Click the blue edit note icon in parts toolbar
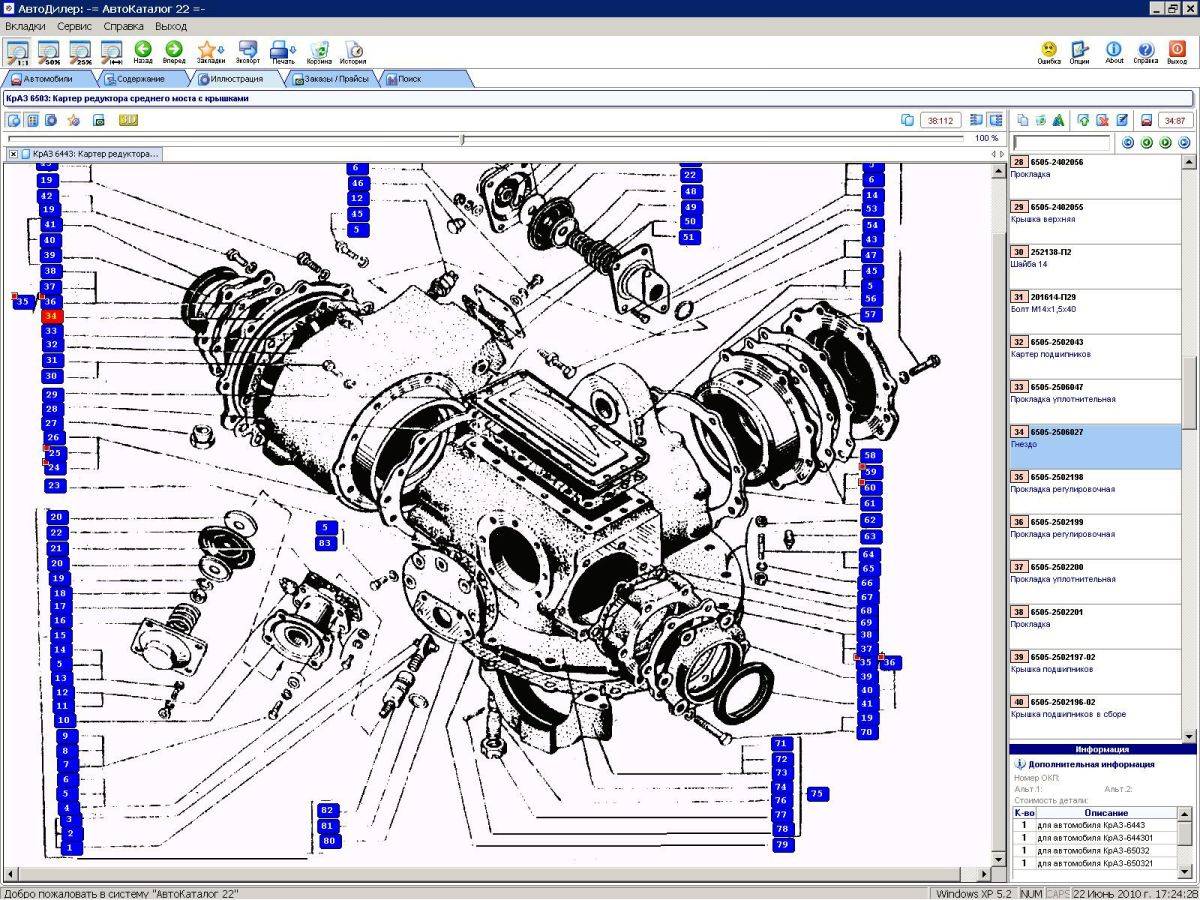This screenshot has height=900, width=1200. [1122, 120]
